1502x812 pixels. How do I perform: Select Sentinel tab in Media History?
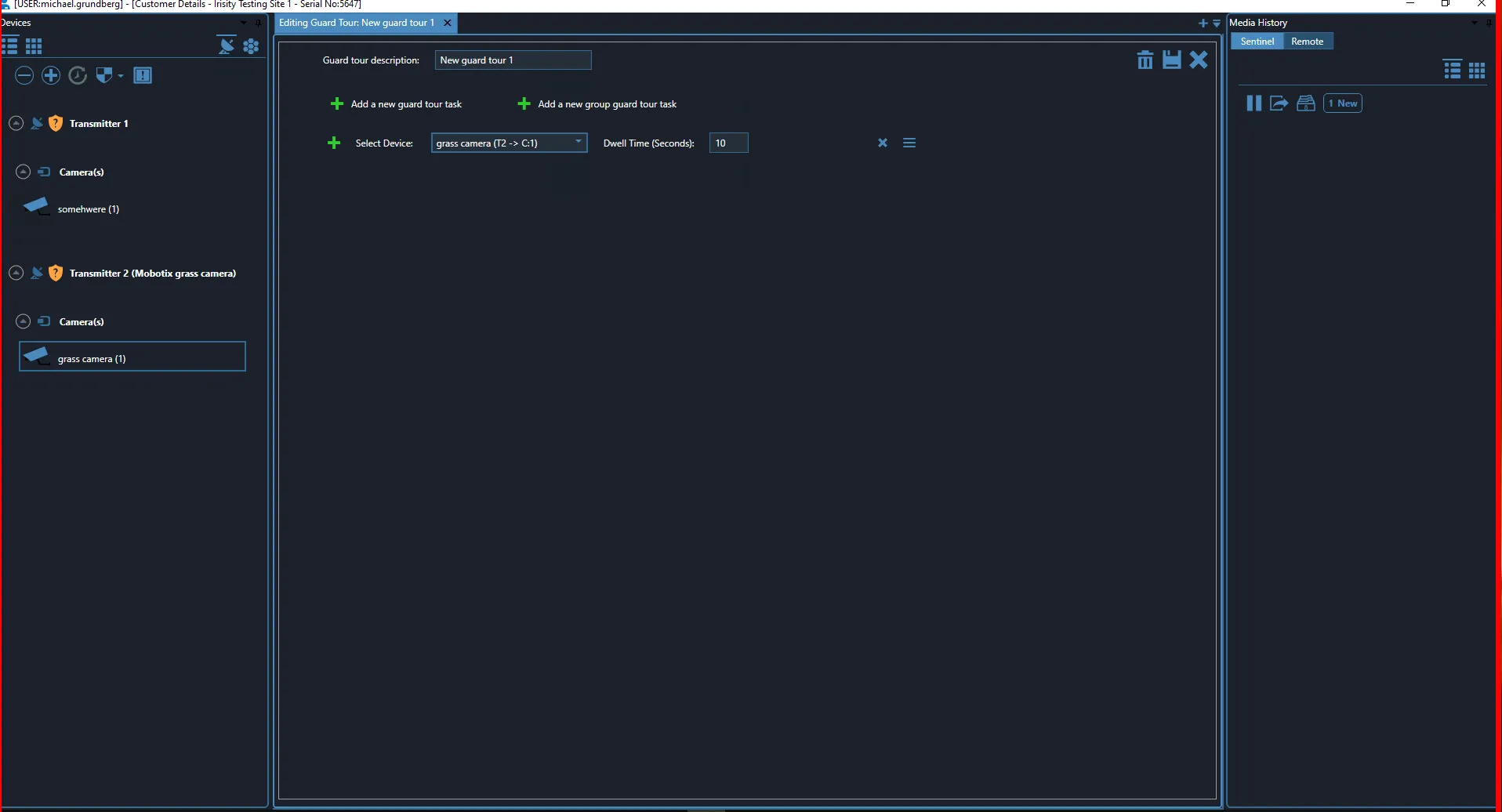(x=1257, y=42)
